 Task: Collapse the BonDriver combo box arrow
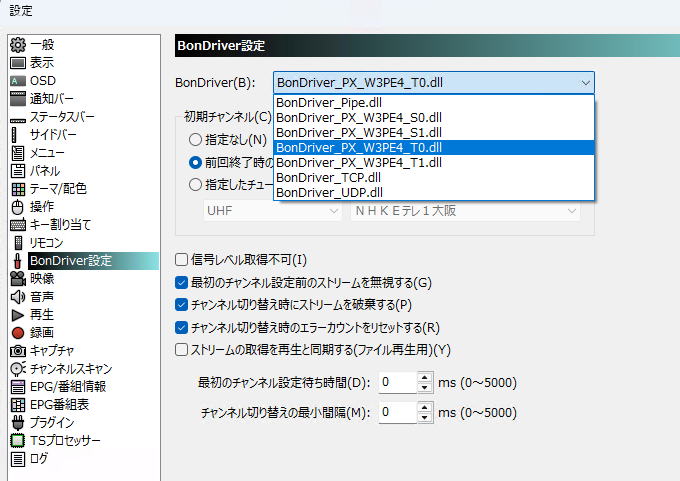click(584, 83)
